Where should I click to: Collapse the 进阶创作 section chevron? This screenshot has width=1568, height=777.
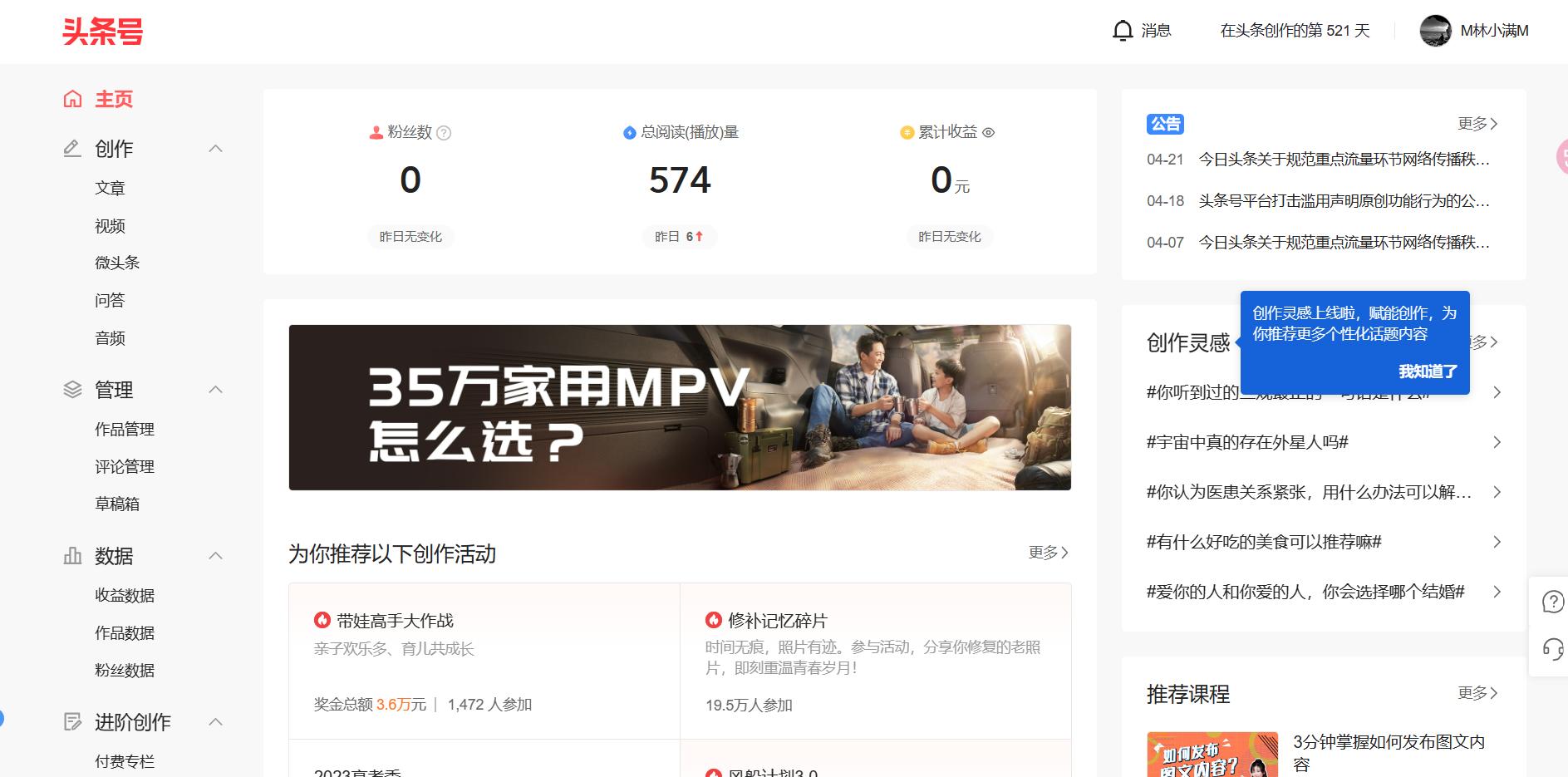215,722
